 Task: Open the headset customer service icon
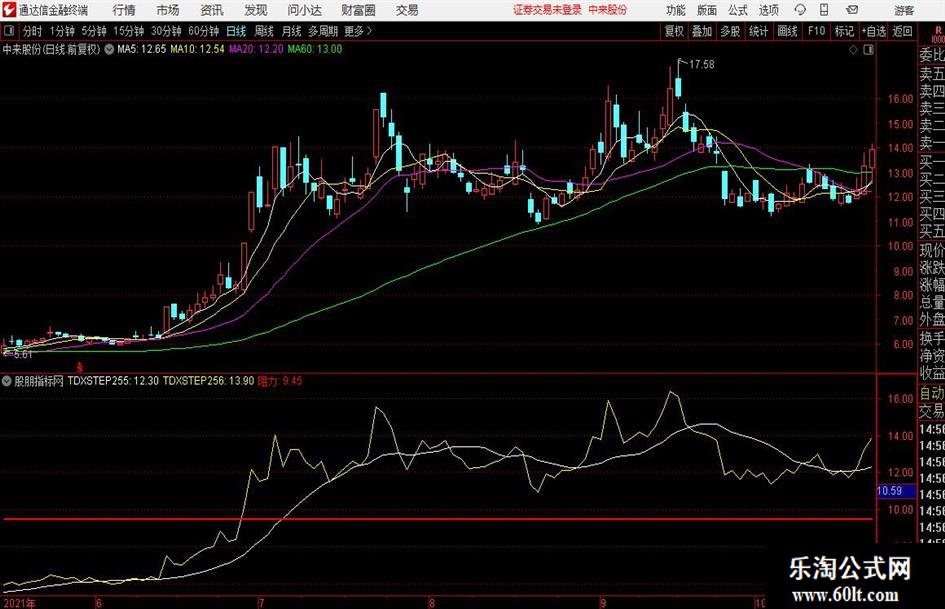click(x=800, y=10)
